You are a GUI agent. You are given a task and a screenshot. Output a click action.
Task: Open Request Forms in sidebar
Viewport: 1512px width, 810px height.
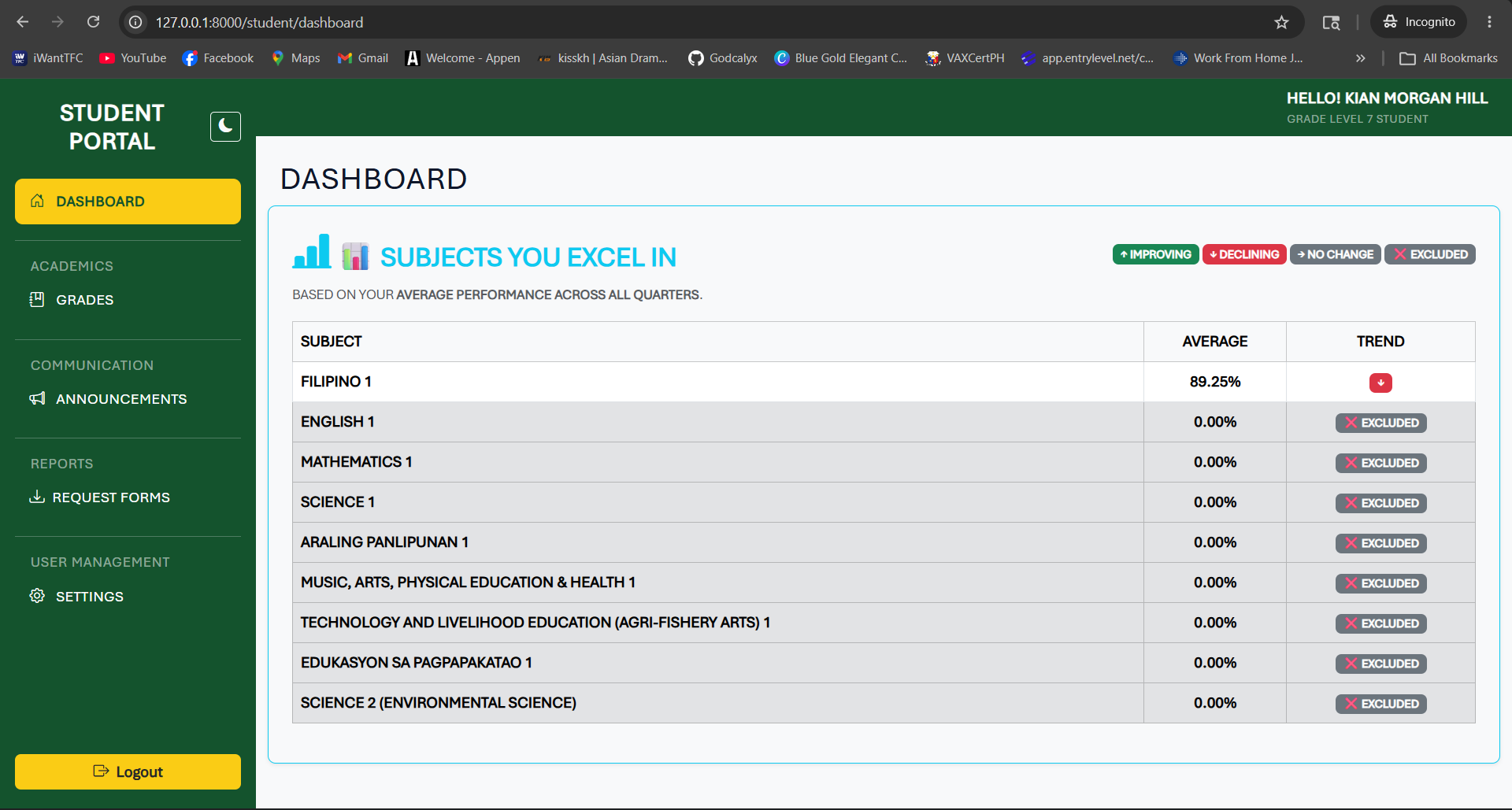point(99,497)
